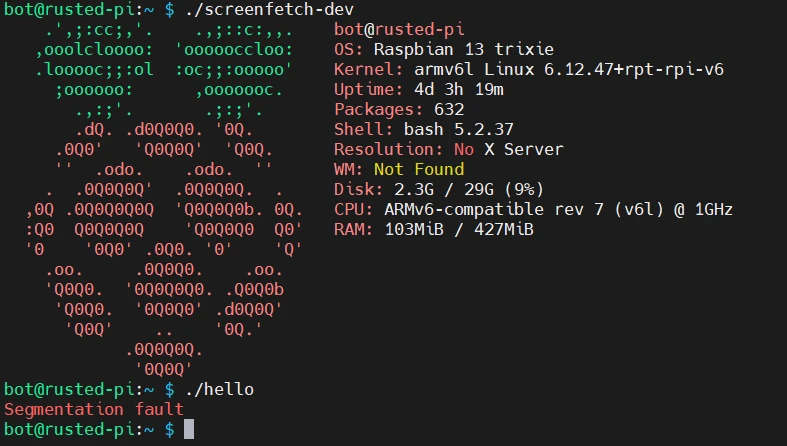Image resolution: width=787 pixels, height=446 pixels.
Task: Click the Kernel value armv6l Linux 6.12.47+rpt-rpi-v6
Action: pos(569,70)
